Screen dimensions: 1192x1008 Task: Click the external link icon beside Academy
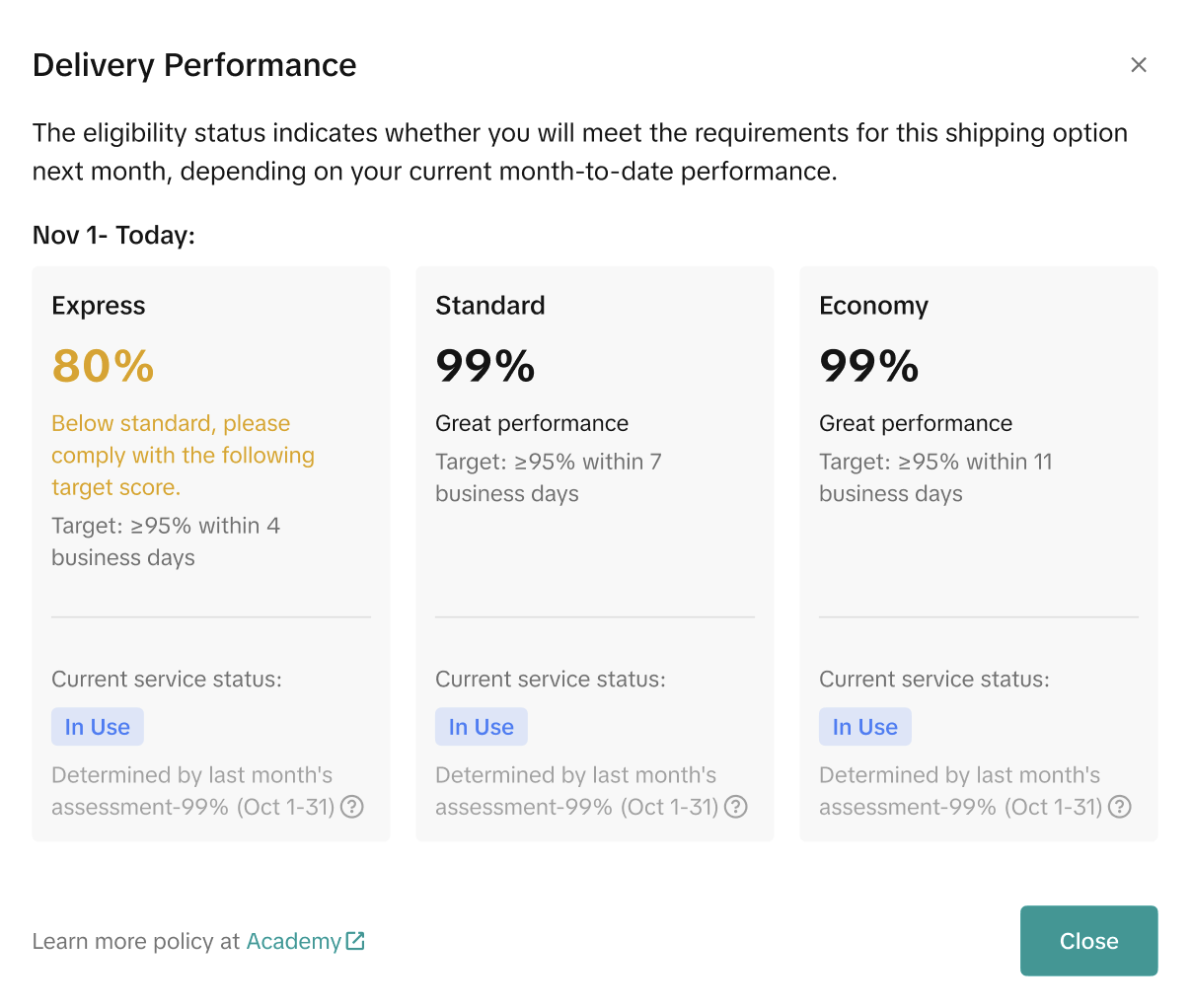355,941
